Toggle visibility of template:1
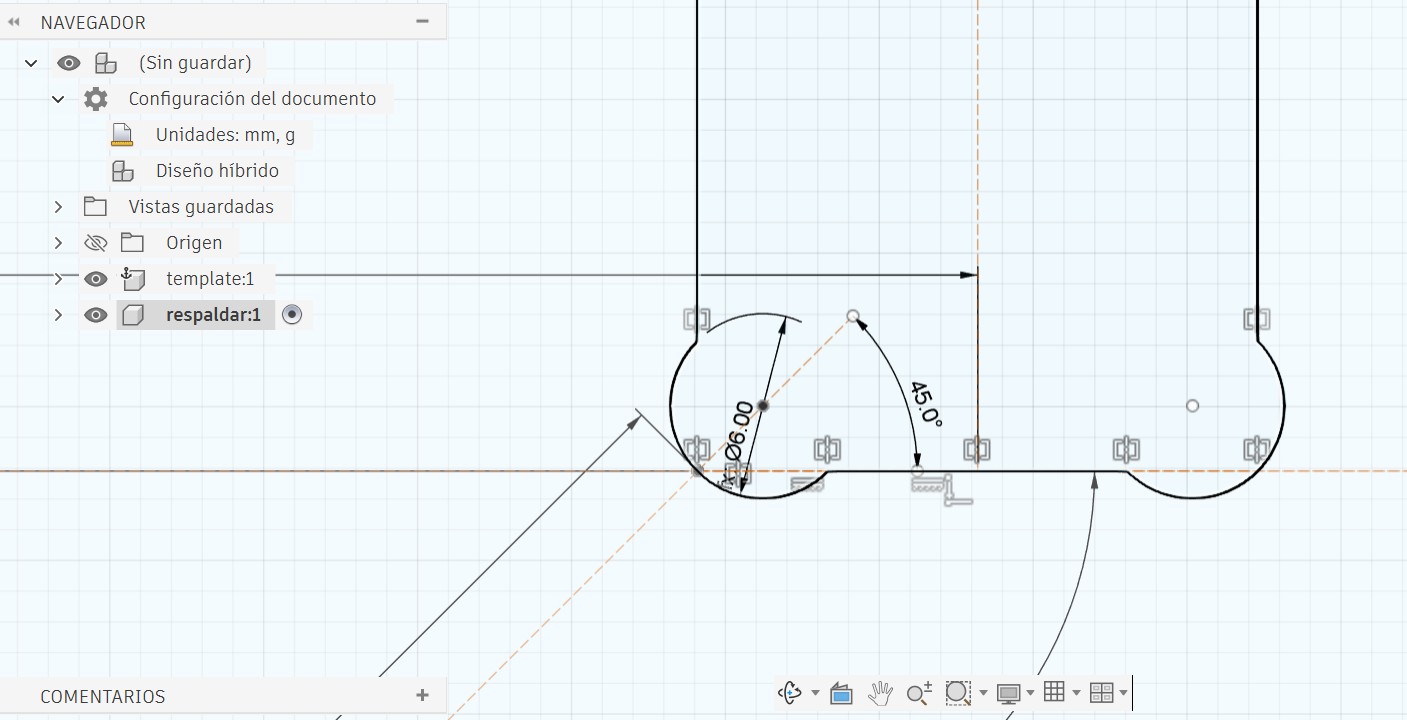Viewport: 1407px width, 720px height. (95, 279)
